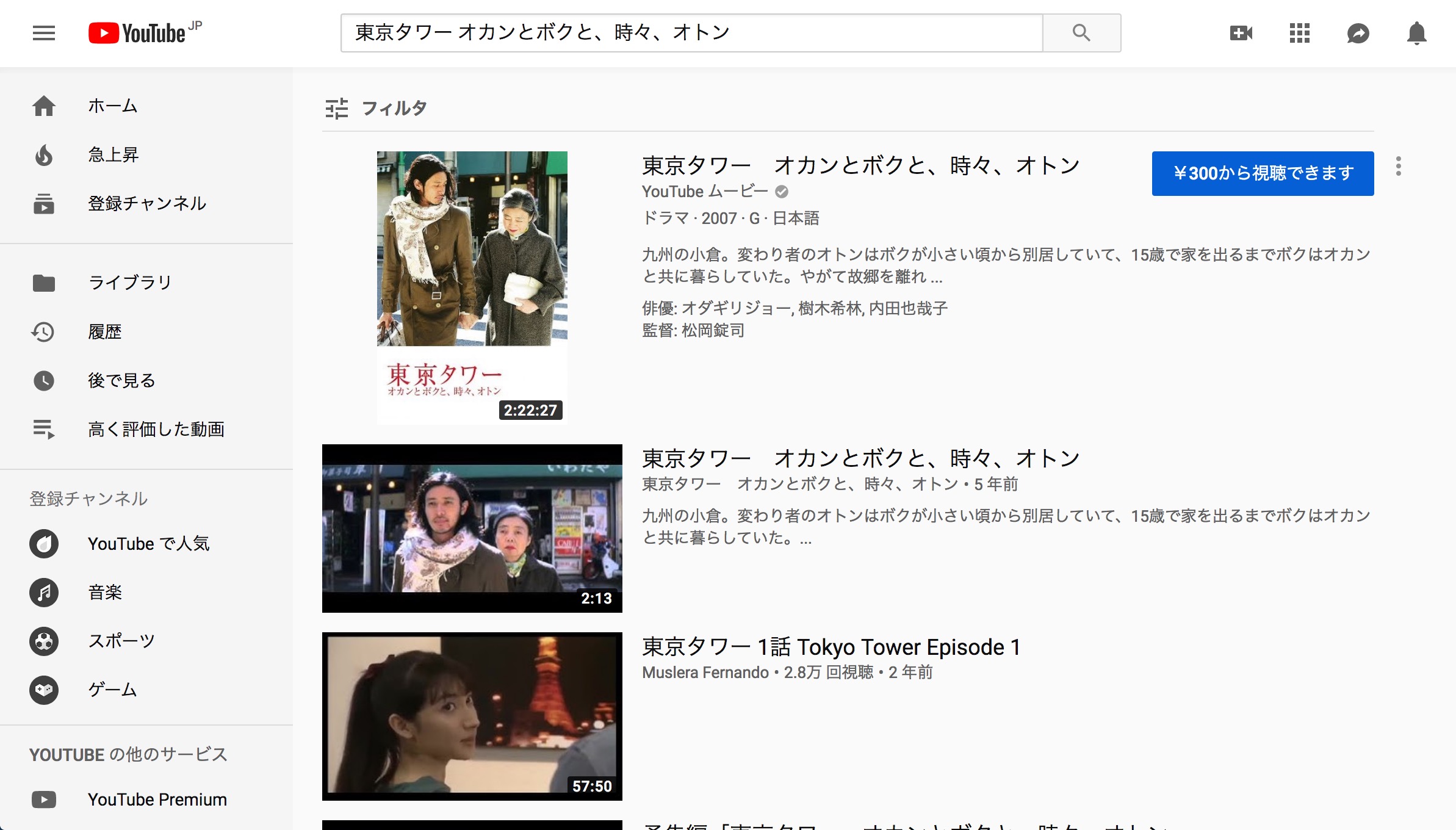Open the スポーツ channel icon
The image size is (1456, 830).
44,641
